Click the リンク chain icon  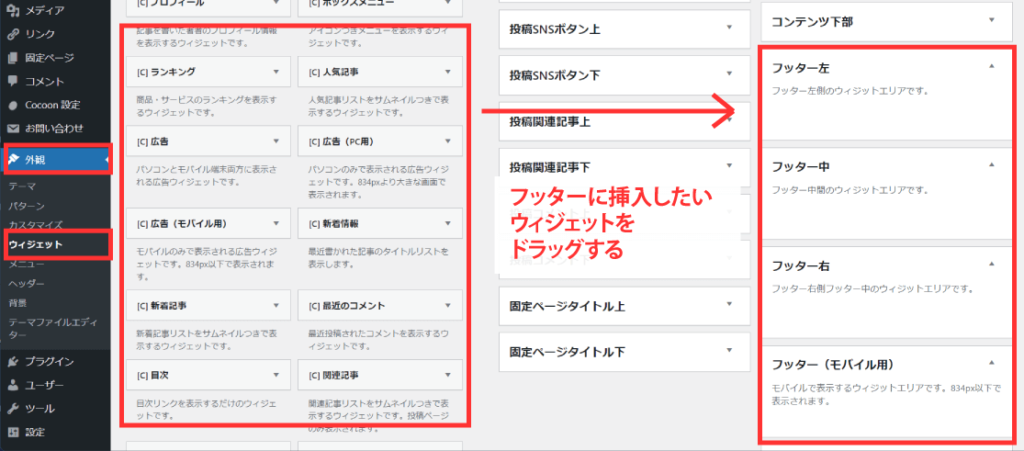[x=12, y=34]
